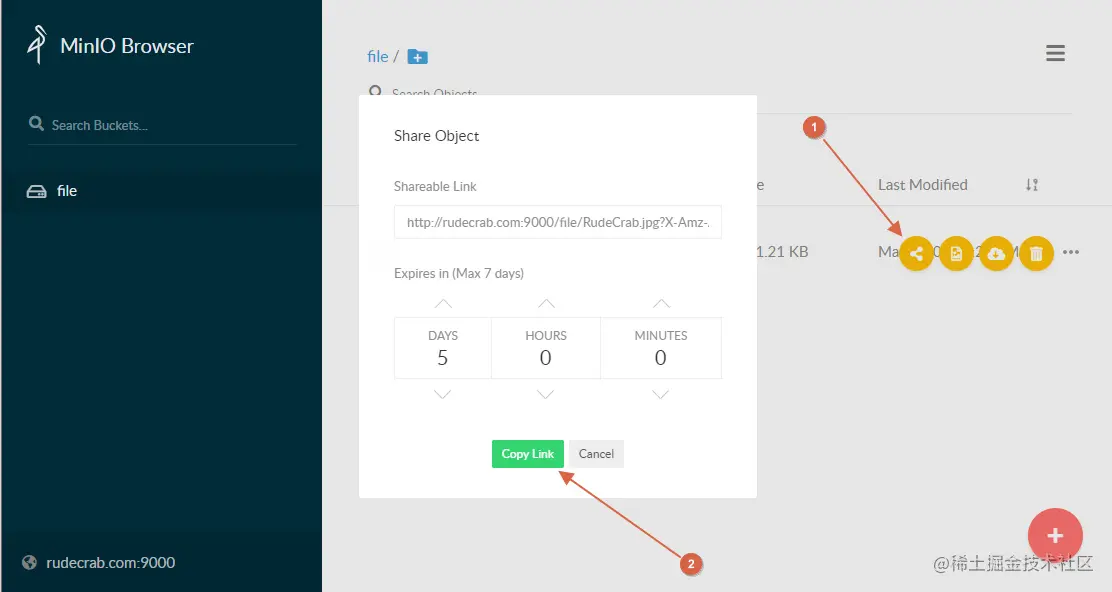The height and width of the screenshot is (592, 1112).
Task: Click the 1.21 KB file size cell
Action: pos(782,252)
